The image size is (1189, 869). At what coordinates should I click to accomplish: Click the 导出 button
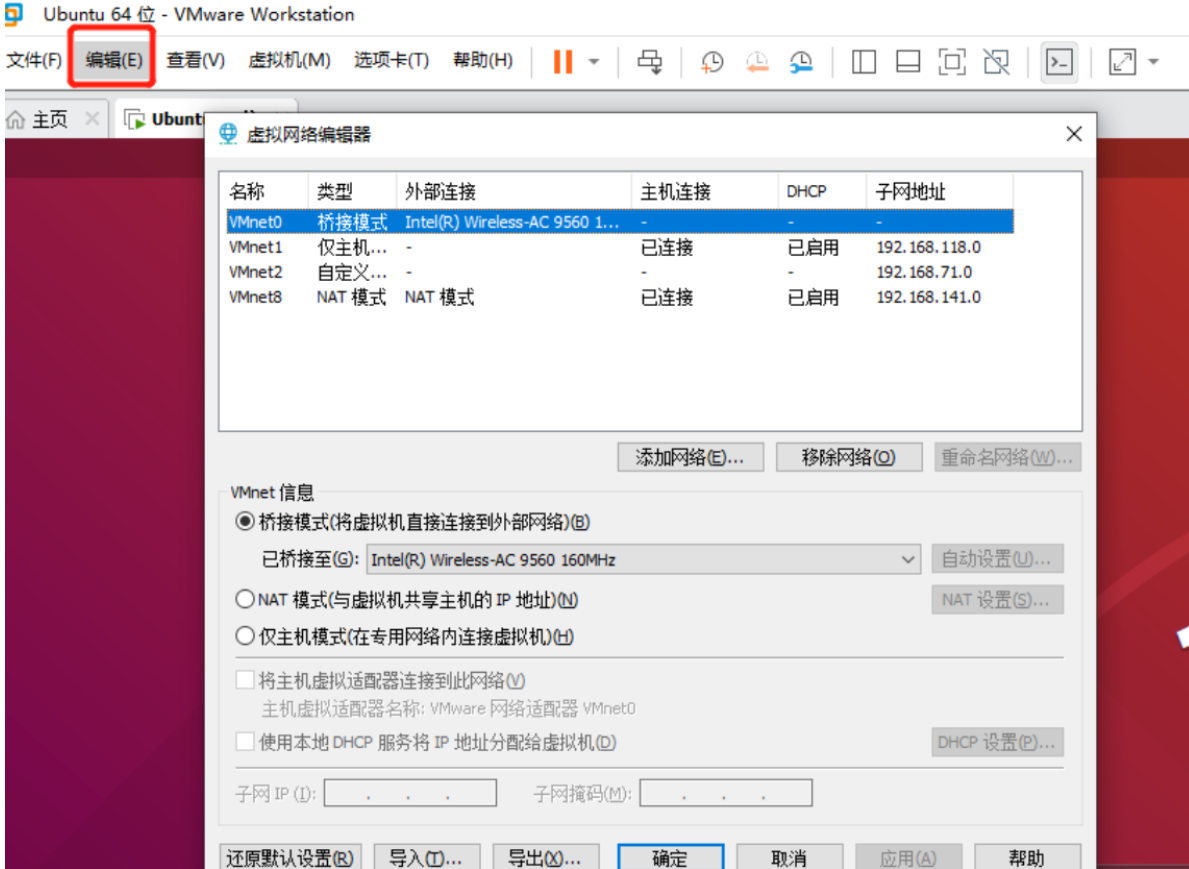click(x=546, y=858)
